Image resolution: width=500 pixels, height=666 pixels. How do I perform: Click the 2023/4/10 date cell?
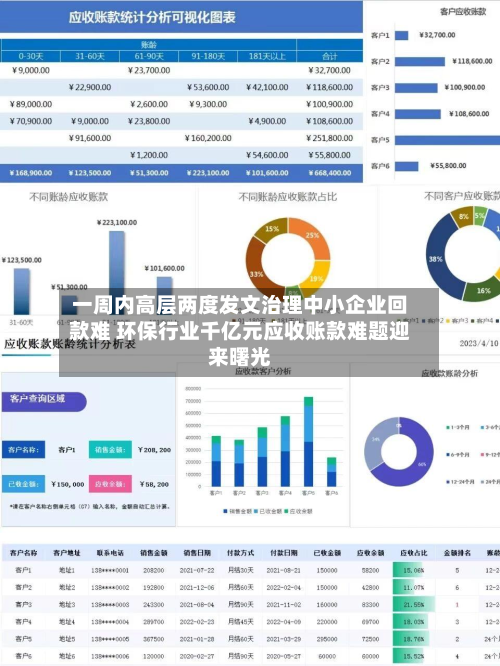(479, 343)
